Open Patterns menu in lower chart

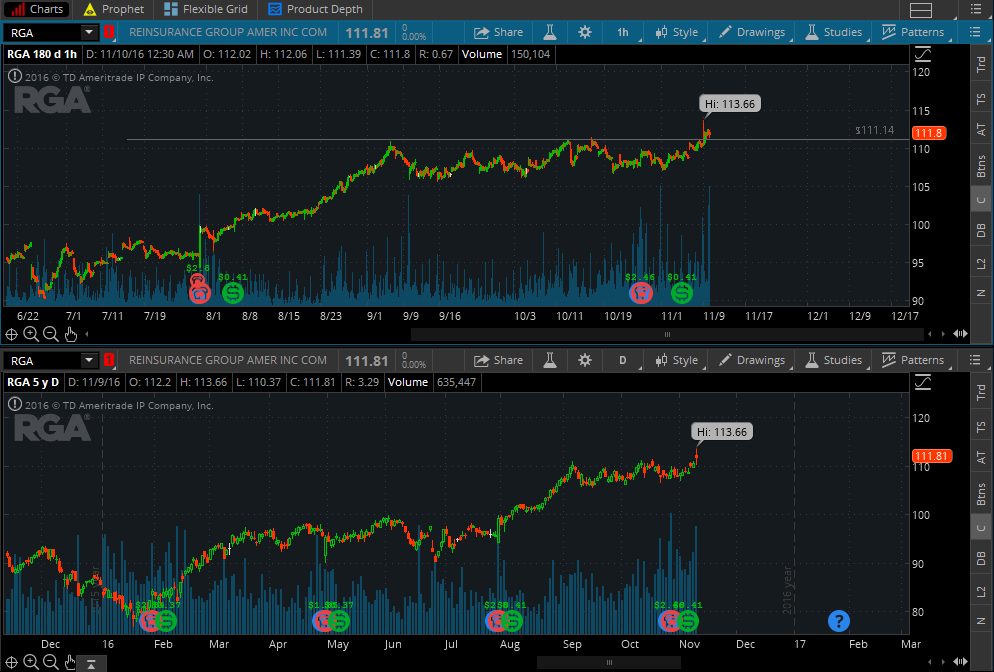[x=913, y=360]
